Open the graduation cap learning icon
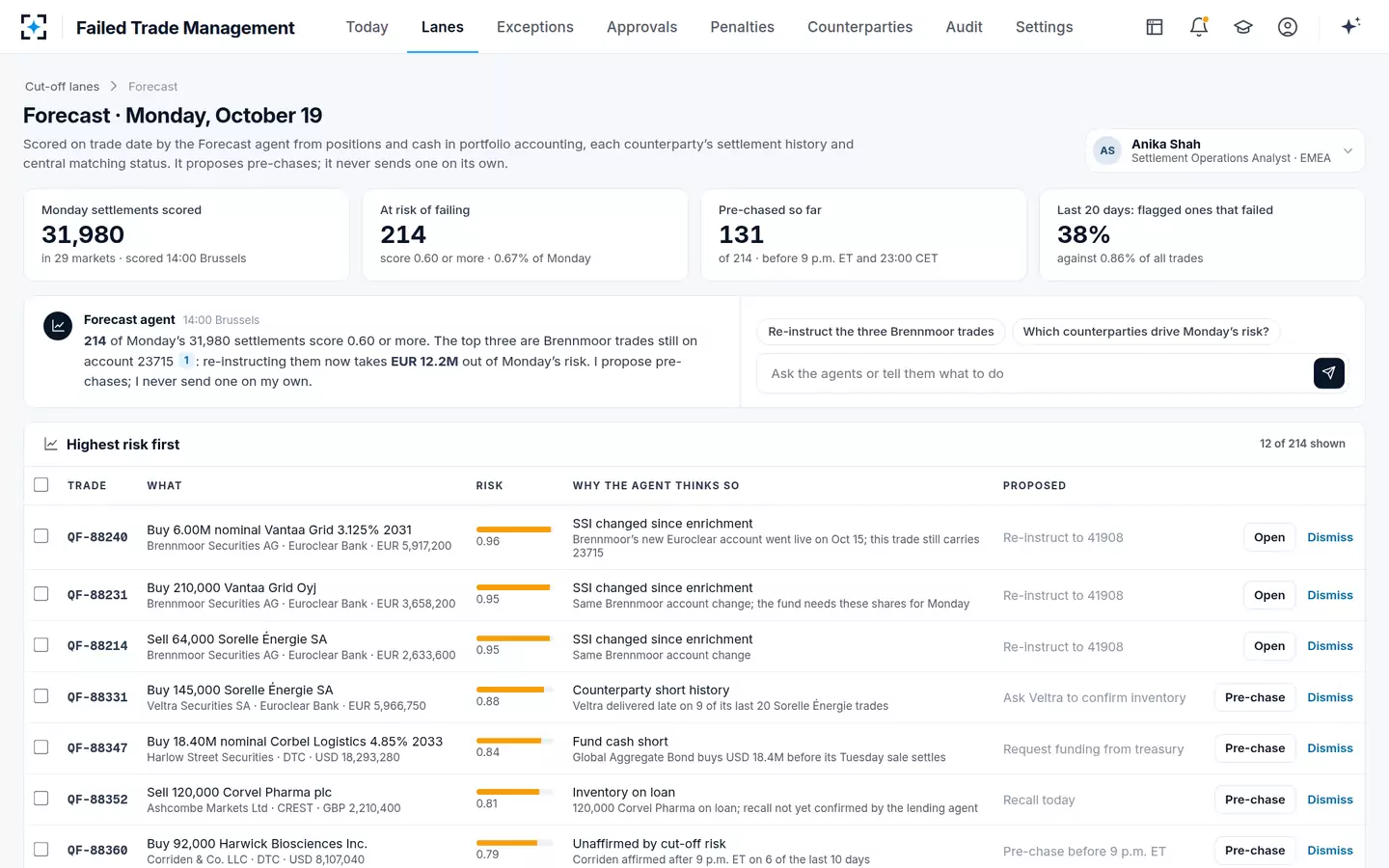The image size is (1389, 868). [1243, 27]
